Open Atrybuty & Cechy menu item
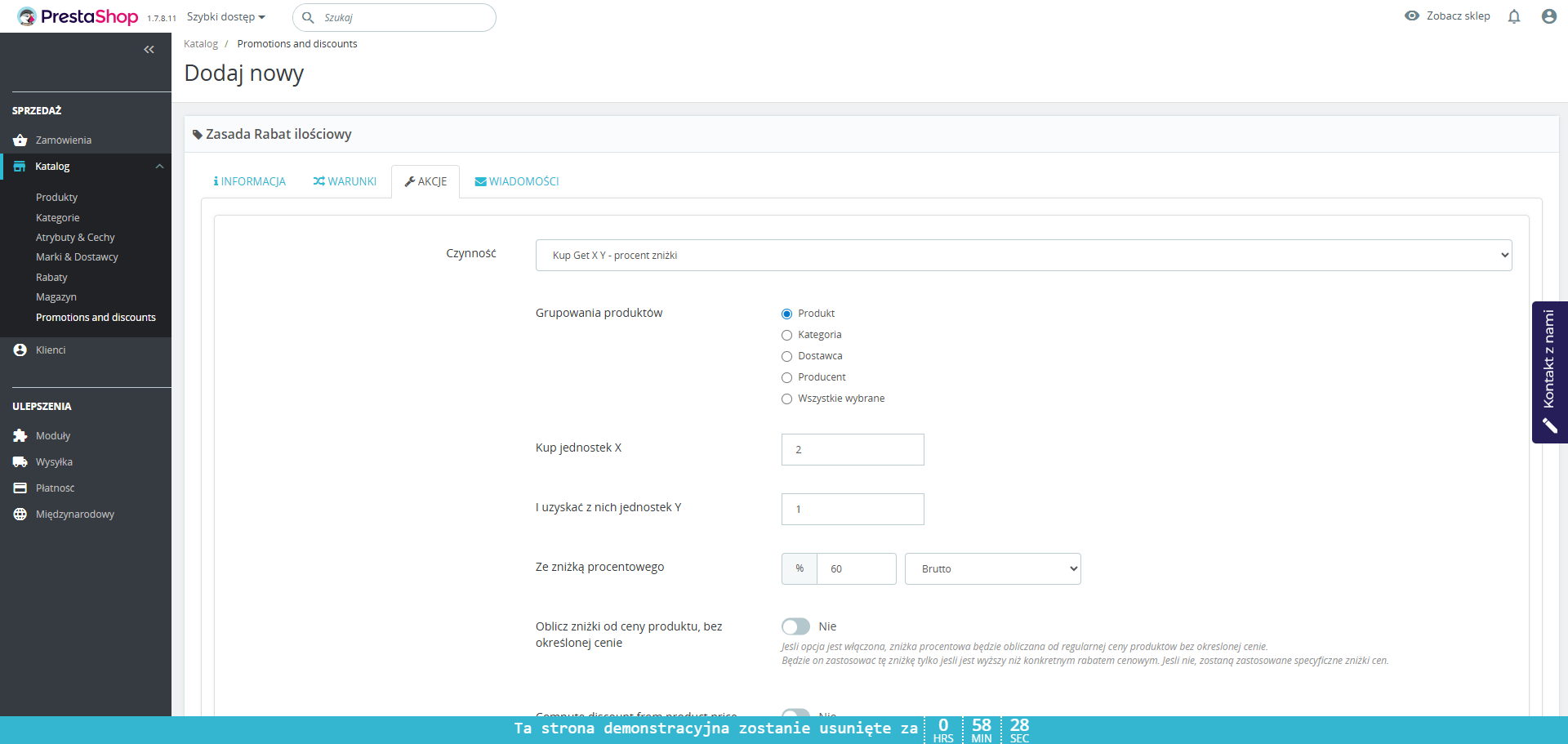Viewport: 1568px width, 744px height. click(75, 238)
